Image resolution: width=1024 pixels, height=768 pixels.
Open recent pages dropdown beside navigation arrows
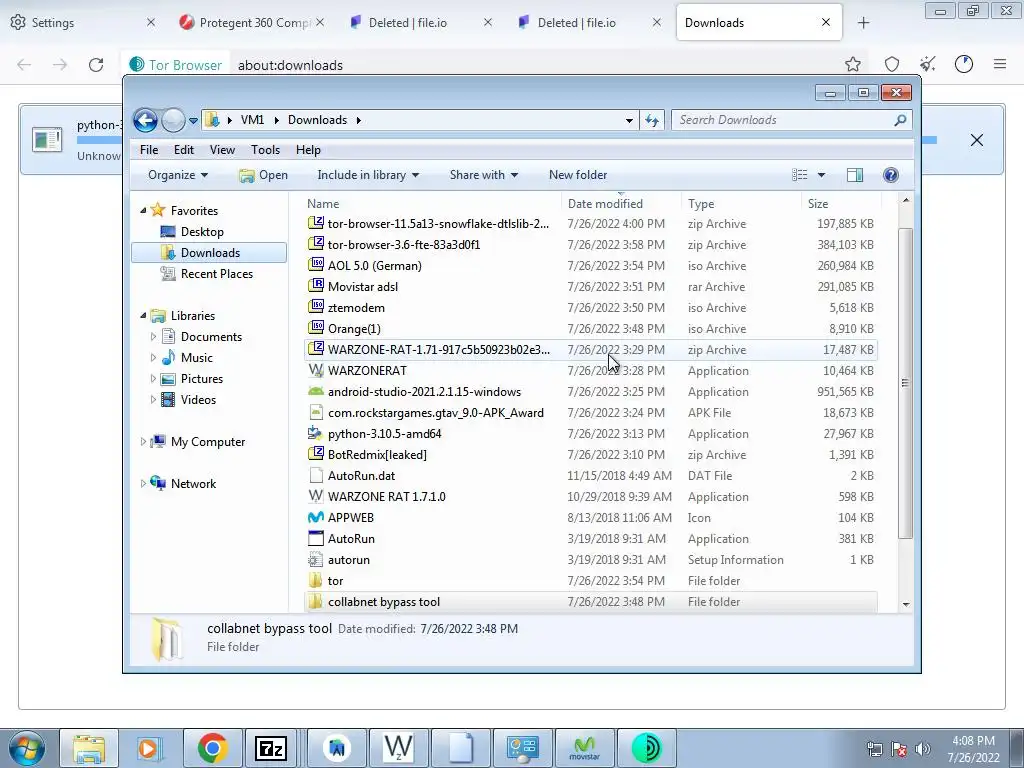coord(193,121)
